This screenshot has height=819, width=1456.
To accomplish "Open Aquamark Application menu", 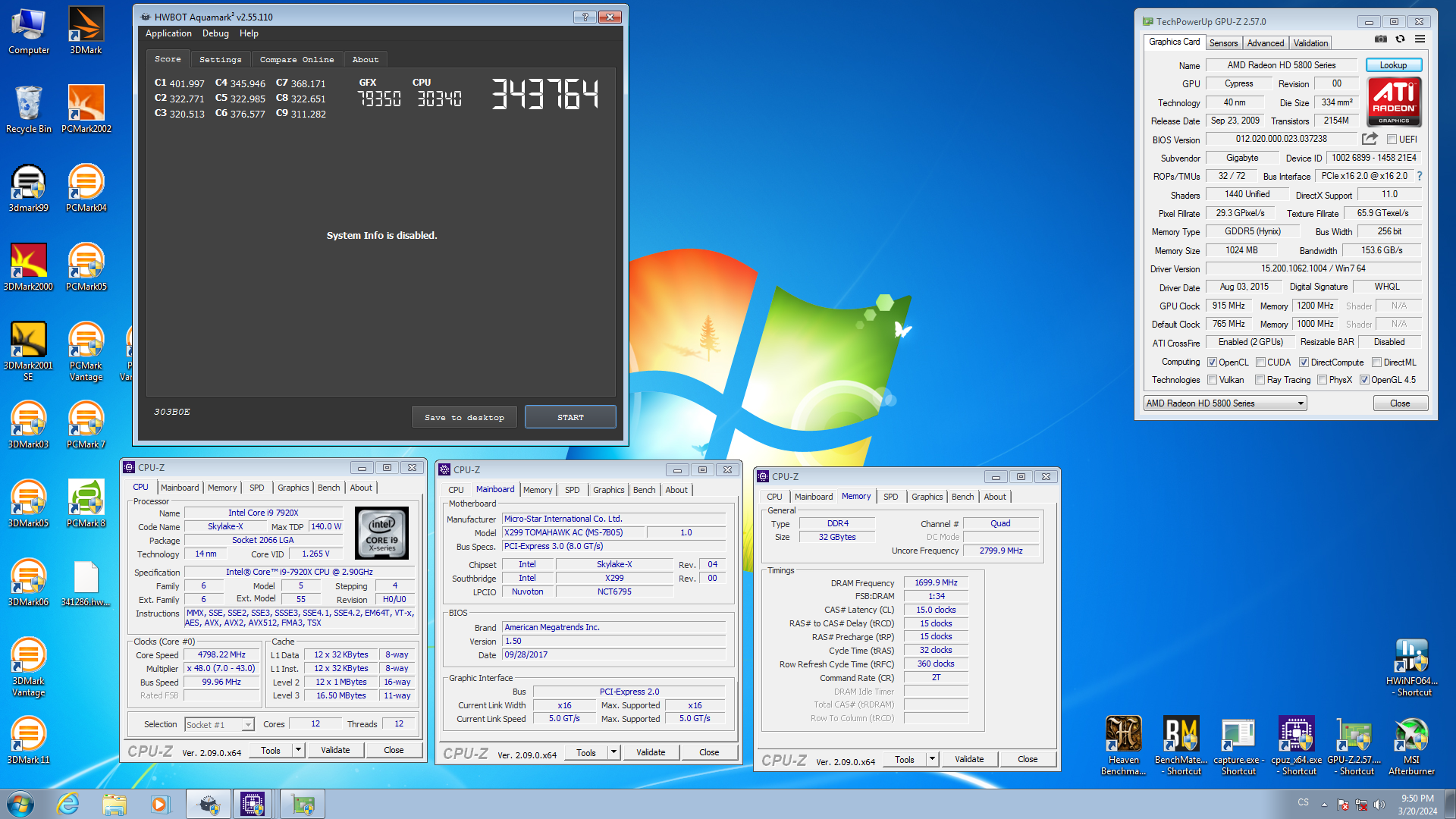I will click(168, 33).
